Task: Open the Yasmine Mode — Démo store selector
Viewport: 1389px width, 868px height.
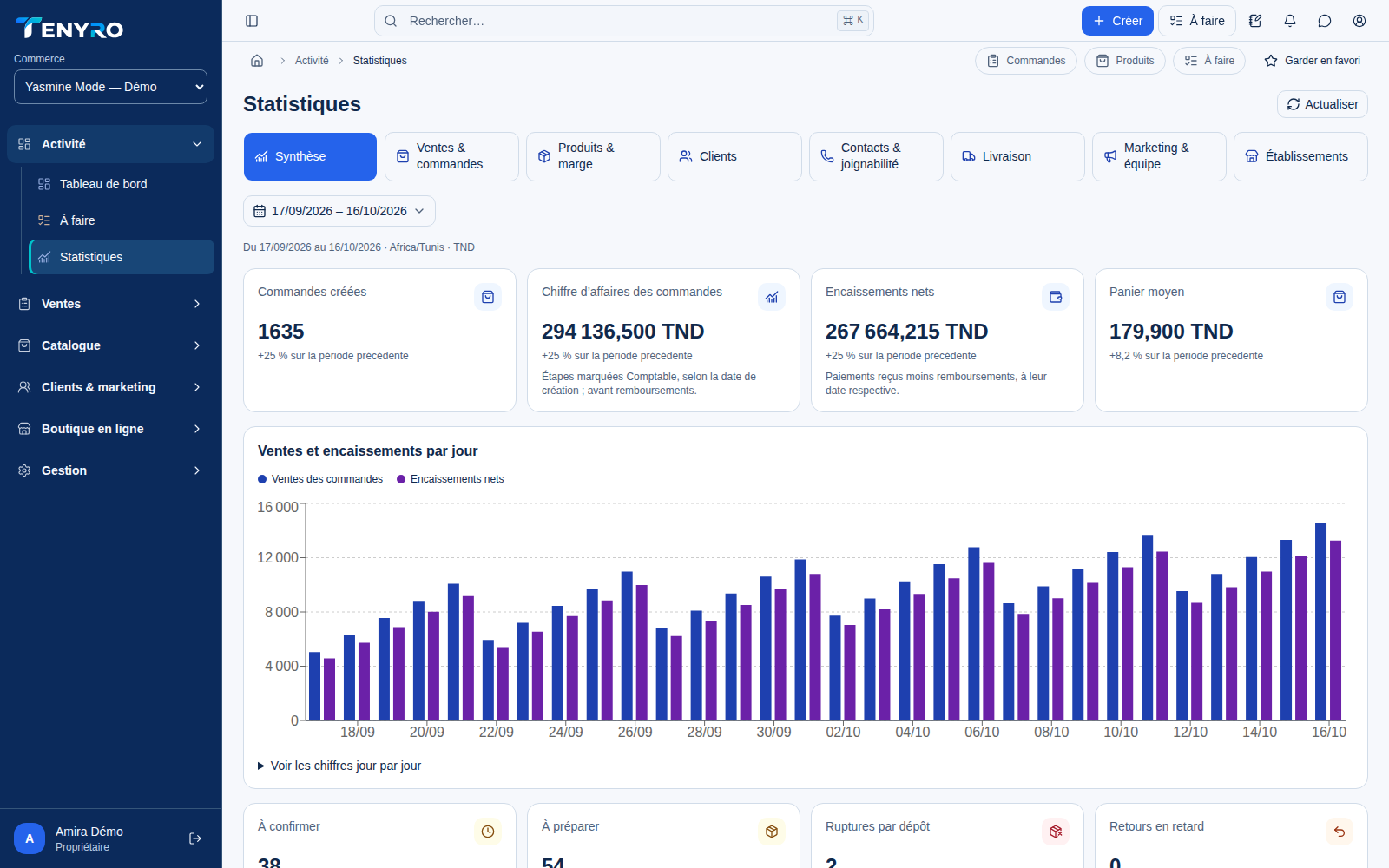Action: click(110, 87)
